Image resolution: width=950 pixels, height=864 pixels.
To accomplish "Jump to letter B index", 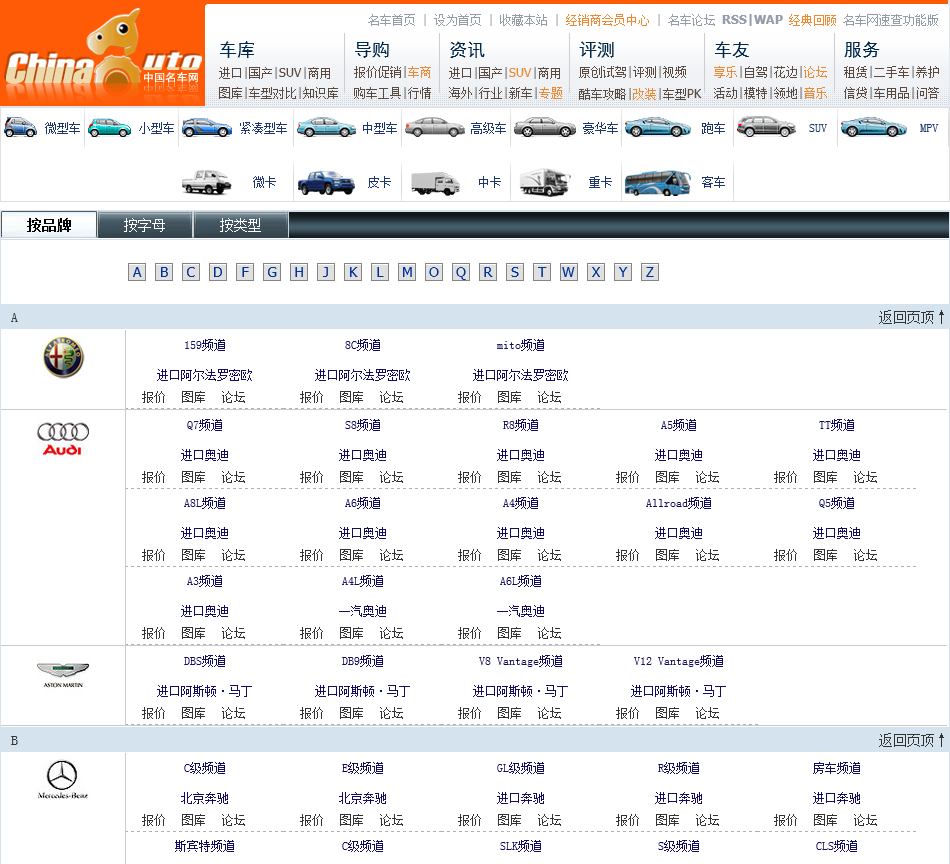I will (164, 272).
